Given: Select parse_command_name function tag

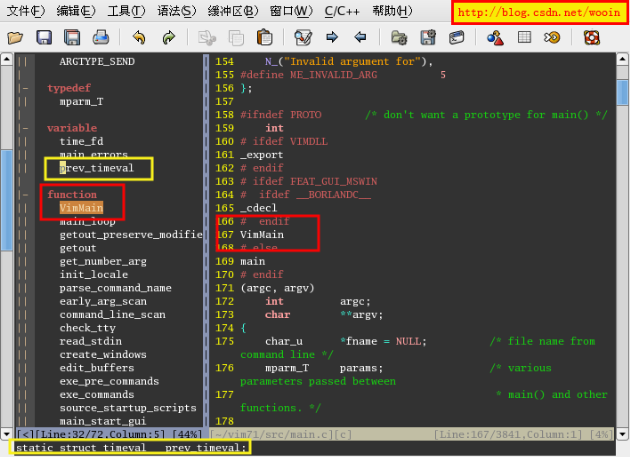Looking at the screenshot, I should pos(115,288).
